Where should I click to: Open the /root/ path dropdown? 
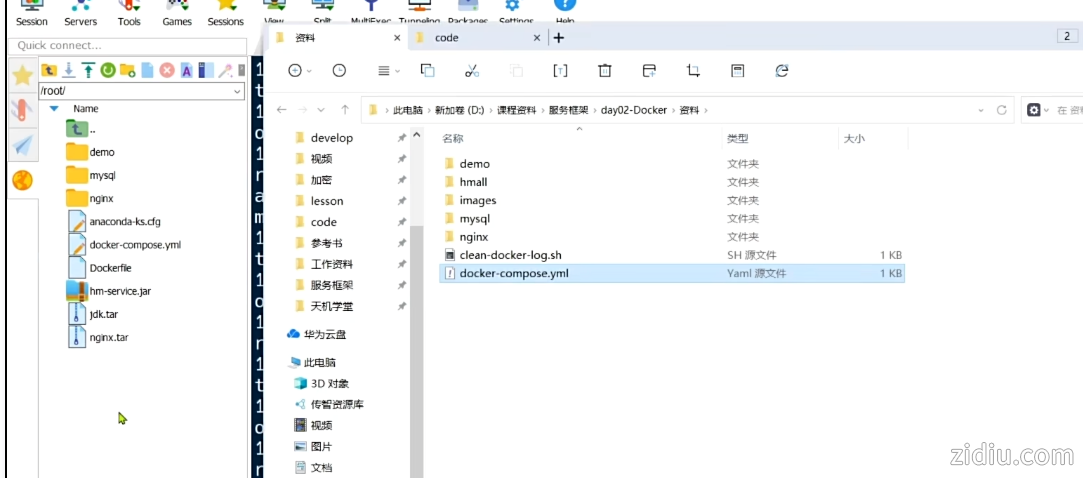(237, 91)
